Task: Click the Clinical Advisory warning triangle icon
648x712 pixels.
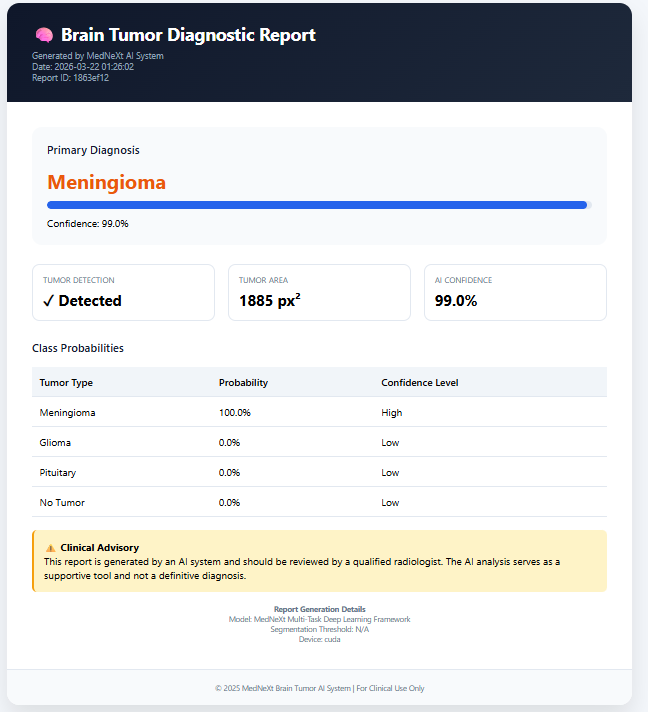Action: 50,548
